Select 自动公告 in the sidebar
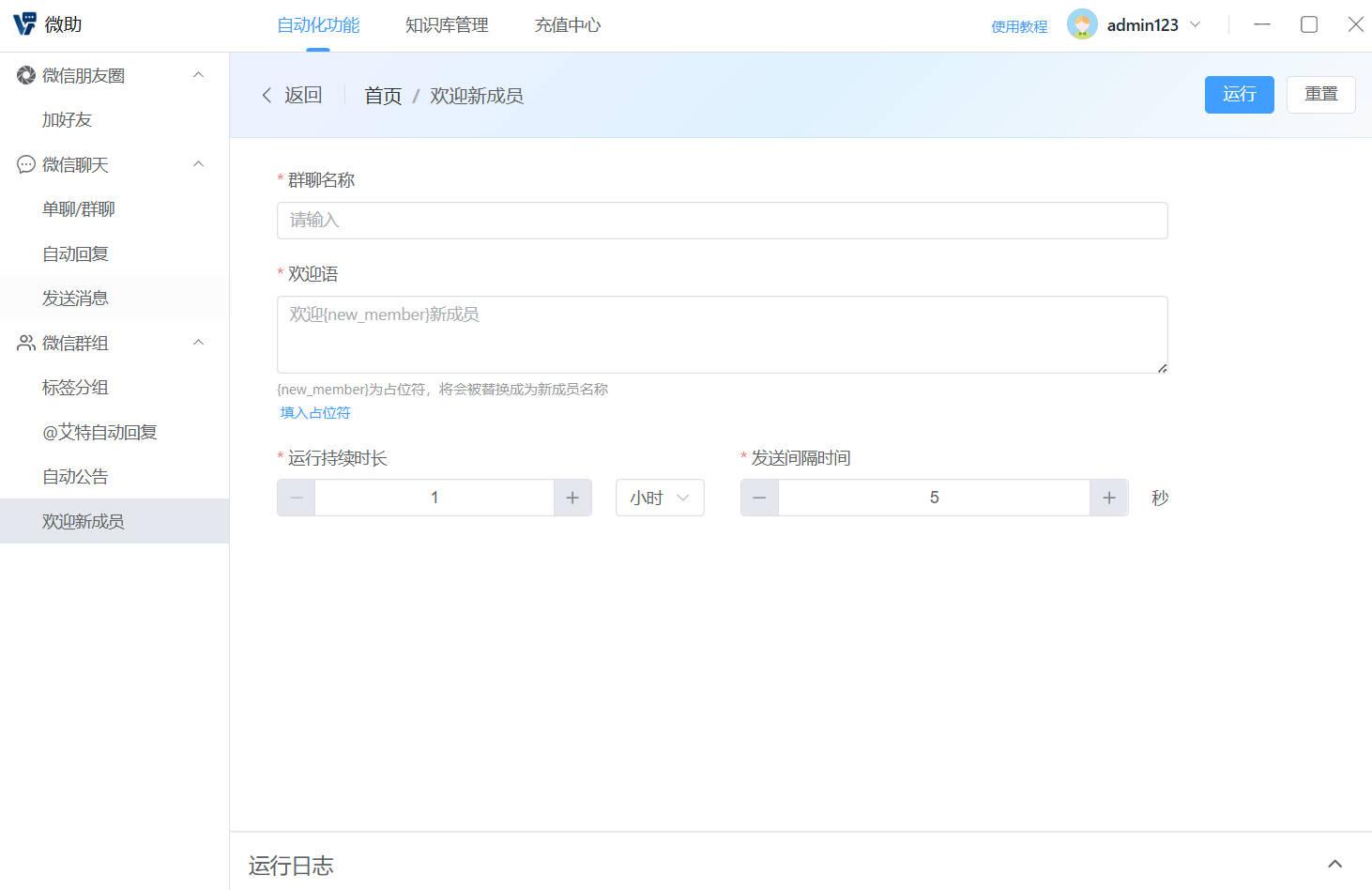This screenshot has height=890, width=1372. [x=75, y=476]
